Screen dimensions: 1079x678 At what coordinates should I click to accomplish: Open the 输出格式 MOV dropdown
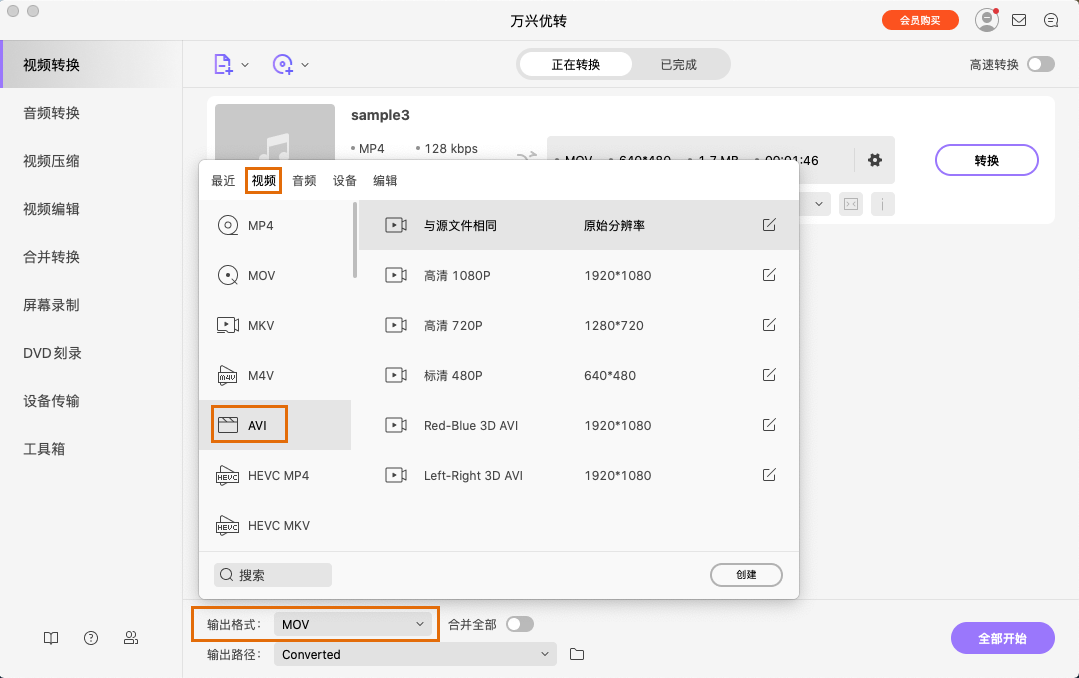point(355,624)
